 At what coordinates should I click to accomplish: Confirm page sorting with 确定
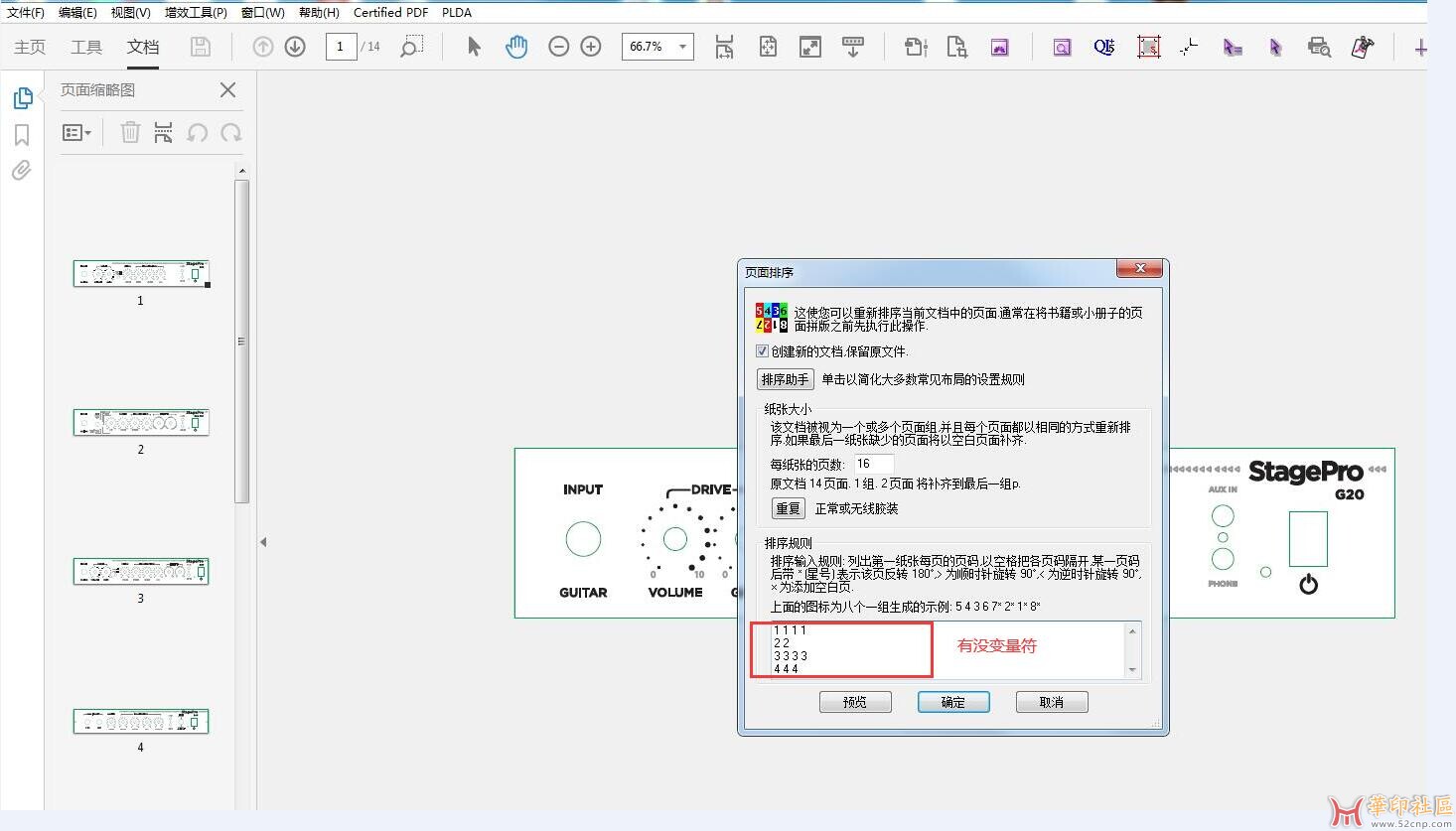pyautogui.click(x=953, y=702)
